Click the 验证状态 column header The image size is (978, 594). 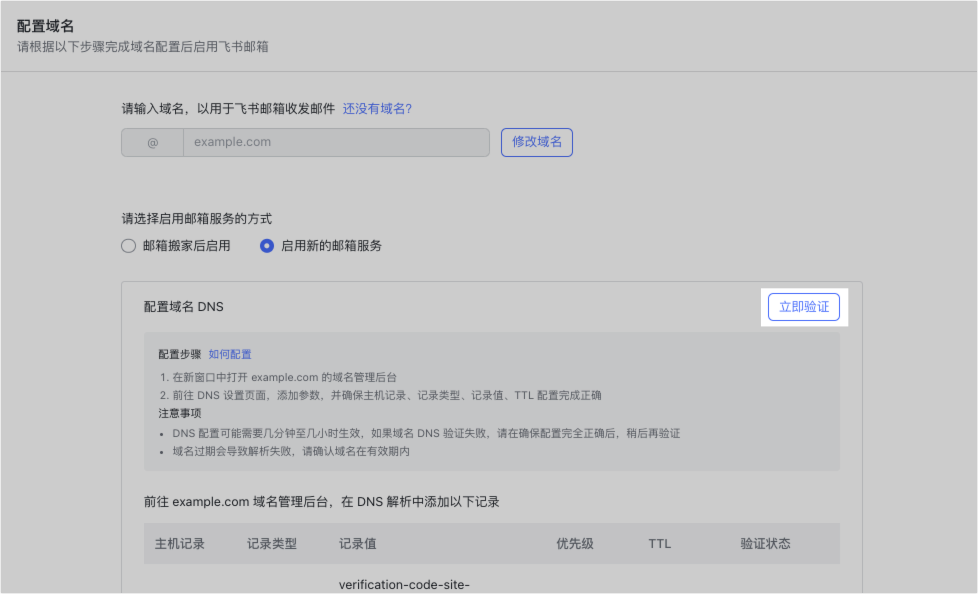[x=765, y=543]
